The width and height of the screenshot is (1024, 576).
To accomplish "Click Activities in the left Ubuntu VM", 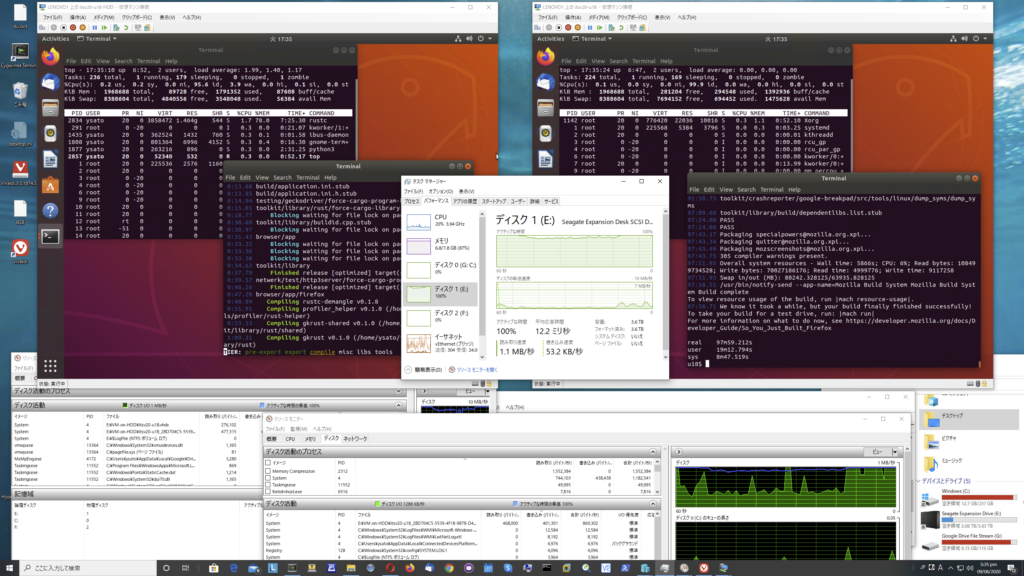I will coord(56,38).
